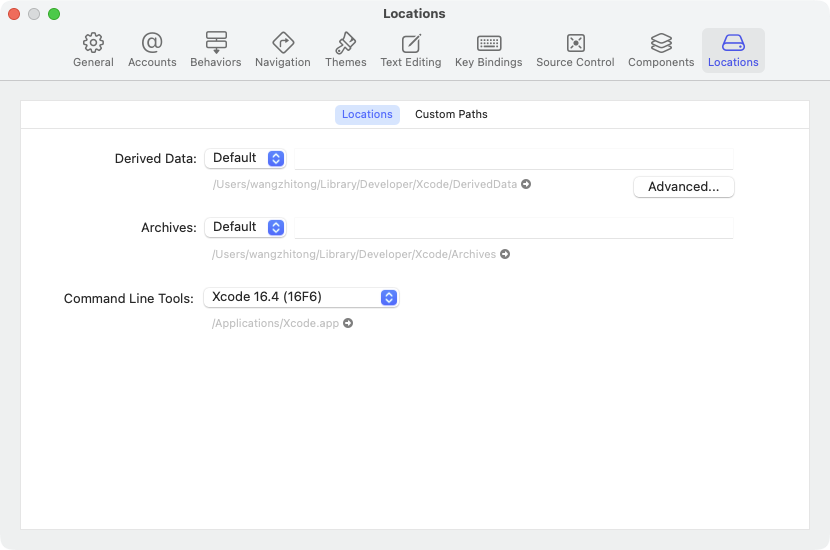Image resolution: width=830 pixels, height=550 pixels.
Task: Select the Themes toolbar icon
Action: [346, 50]
